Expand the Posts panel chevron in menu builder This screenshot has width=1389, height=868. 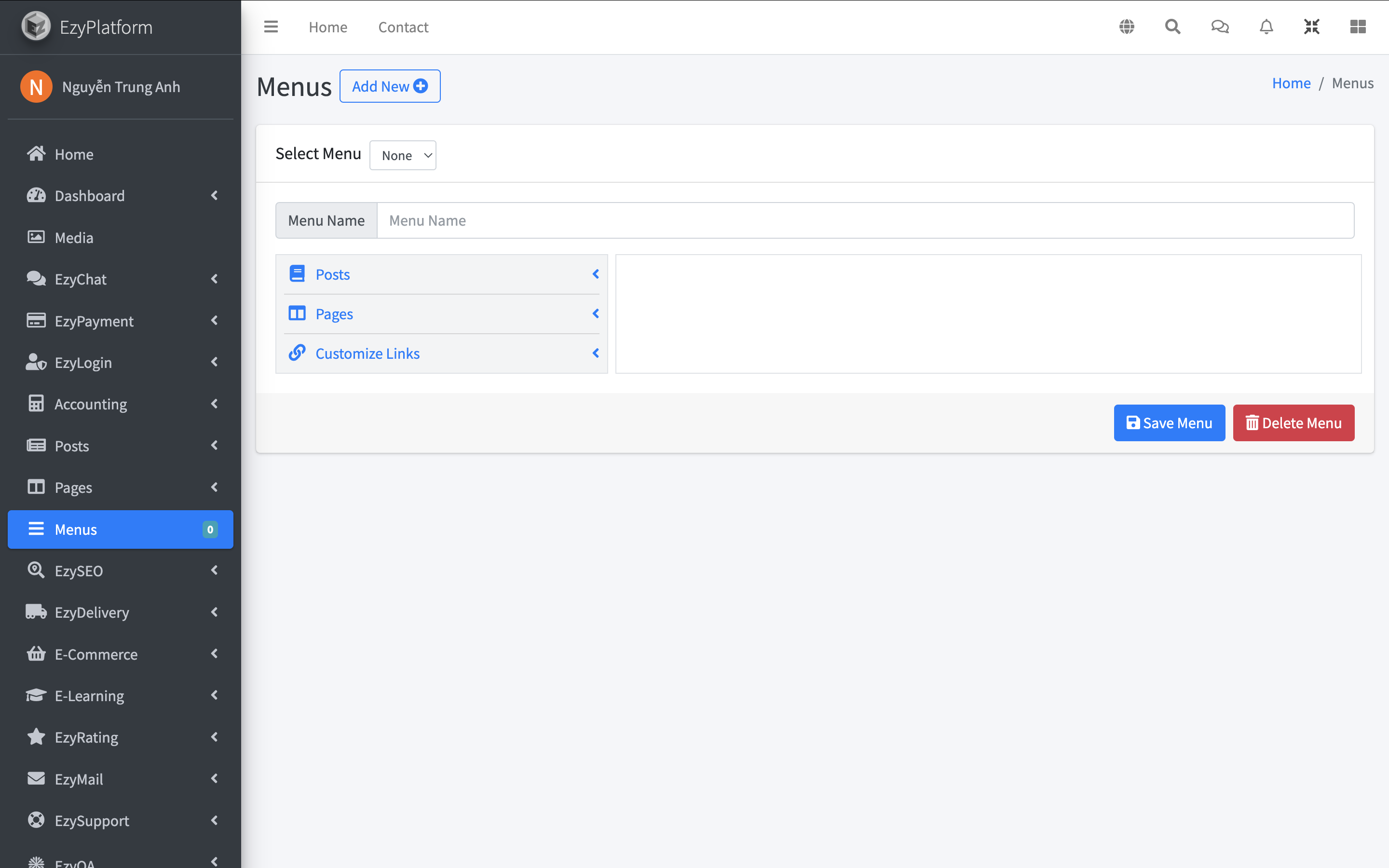(x=596, y=274)
